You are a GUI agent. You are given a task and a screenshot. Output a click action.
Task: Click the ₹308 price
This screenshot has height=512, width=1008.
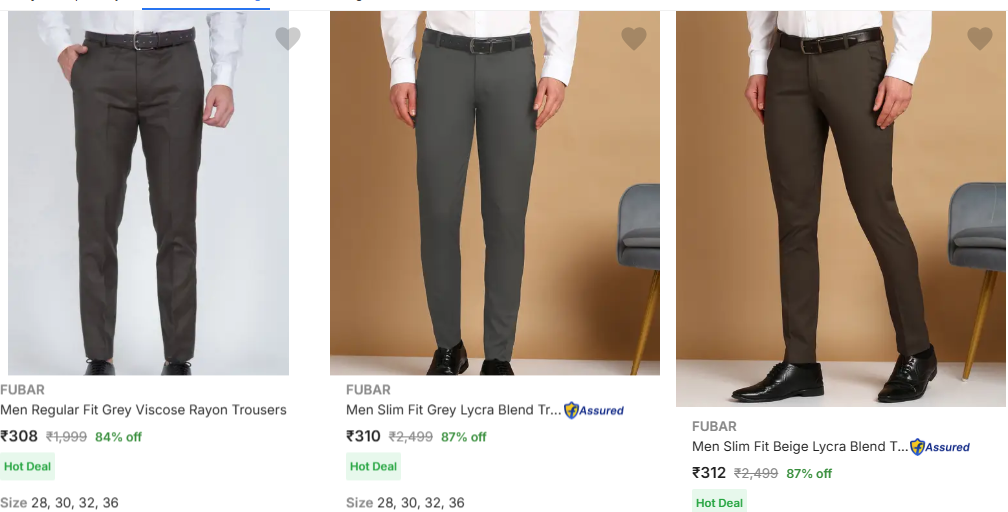point(19,436)
